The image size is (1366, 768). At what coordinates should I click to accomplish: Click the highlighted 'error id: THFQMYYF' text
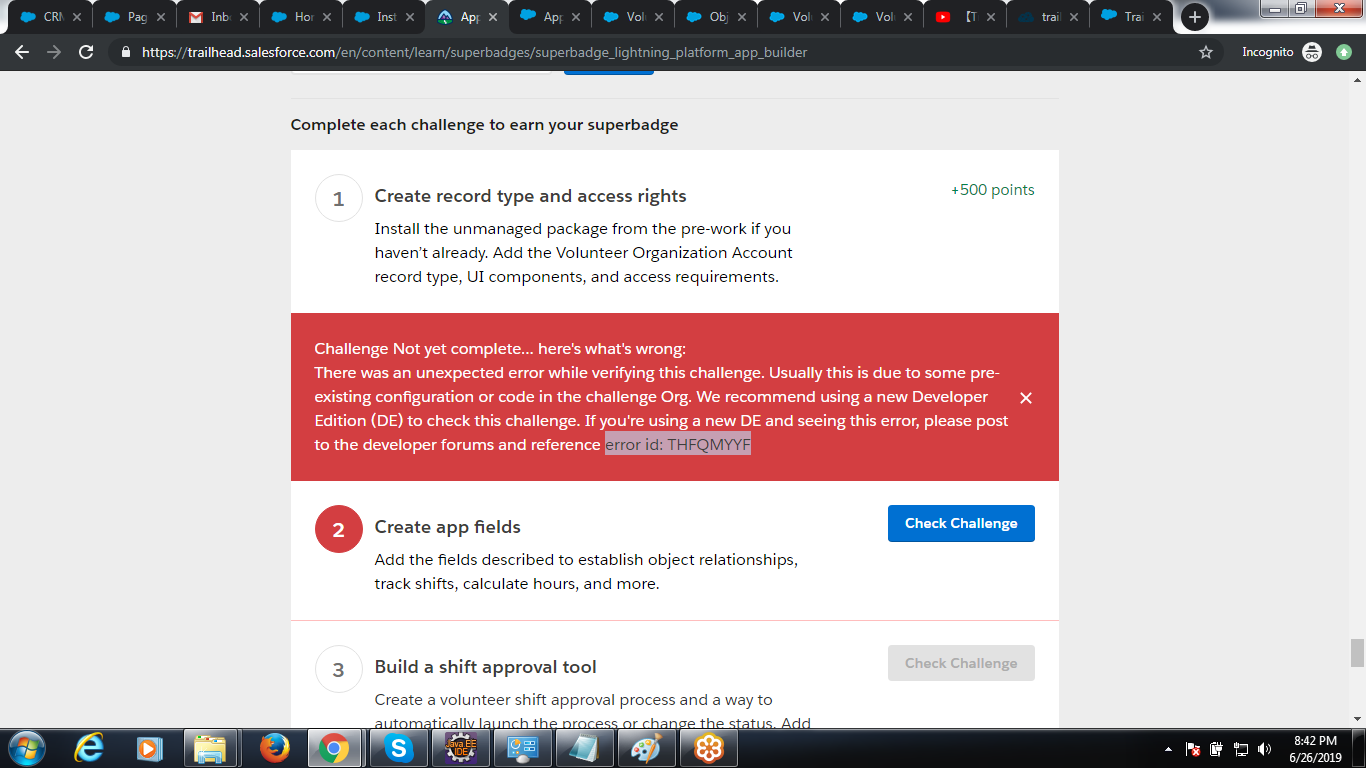pos(678,445)
